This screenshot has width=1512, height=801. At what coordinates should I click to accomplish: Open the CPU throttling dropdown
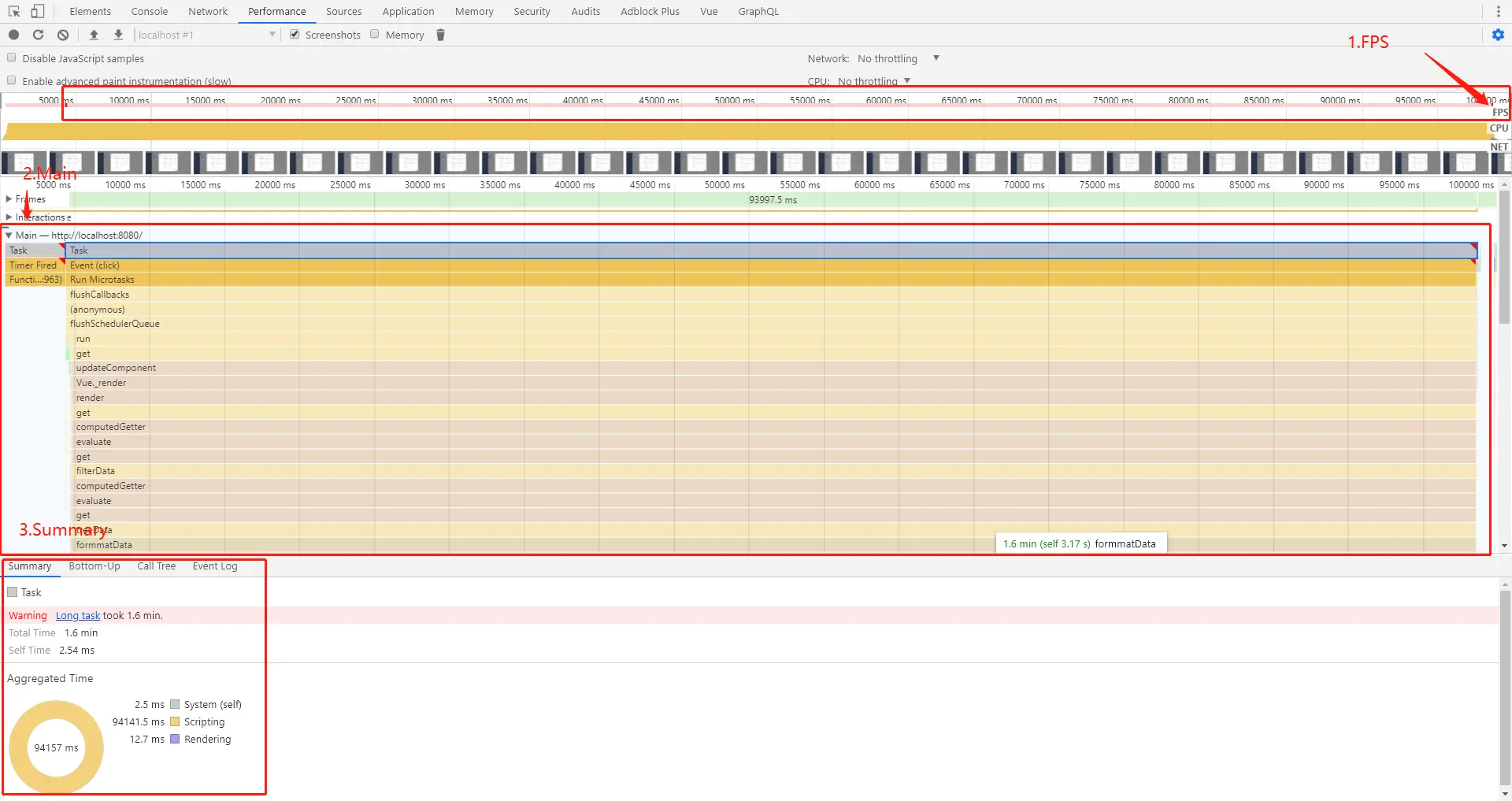[x=874, y=81]
